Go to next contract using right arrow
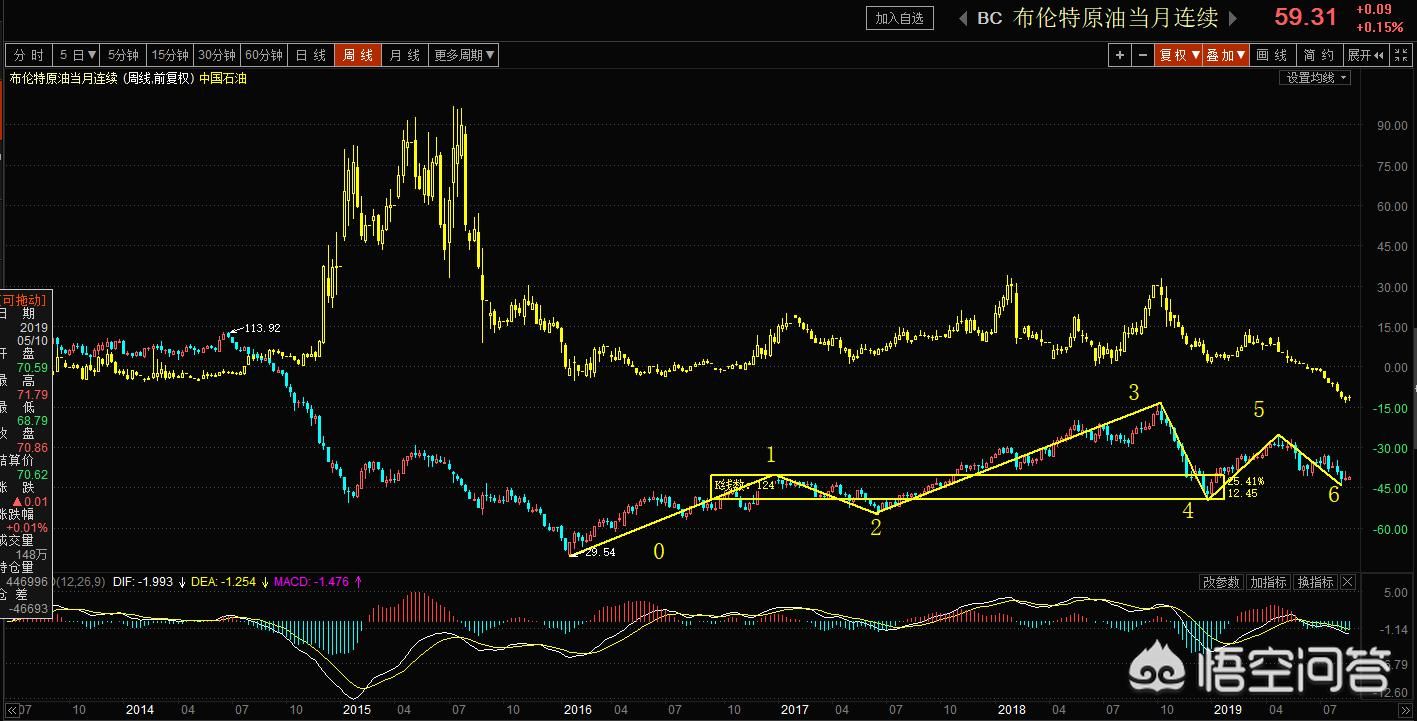 click(x=1232, y=18)
